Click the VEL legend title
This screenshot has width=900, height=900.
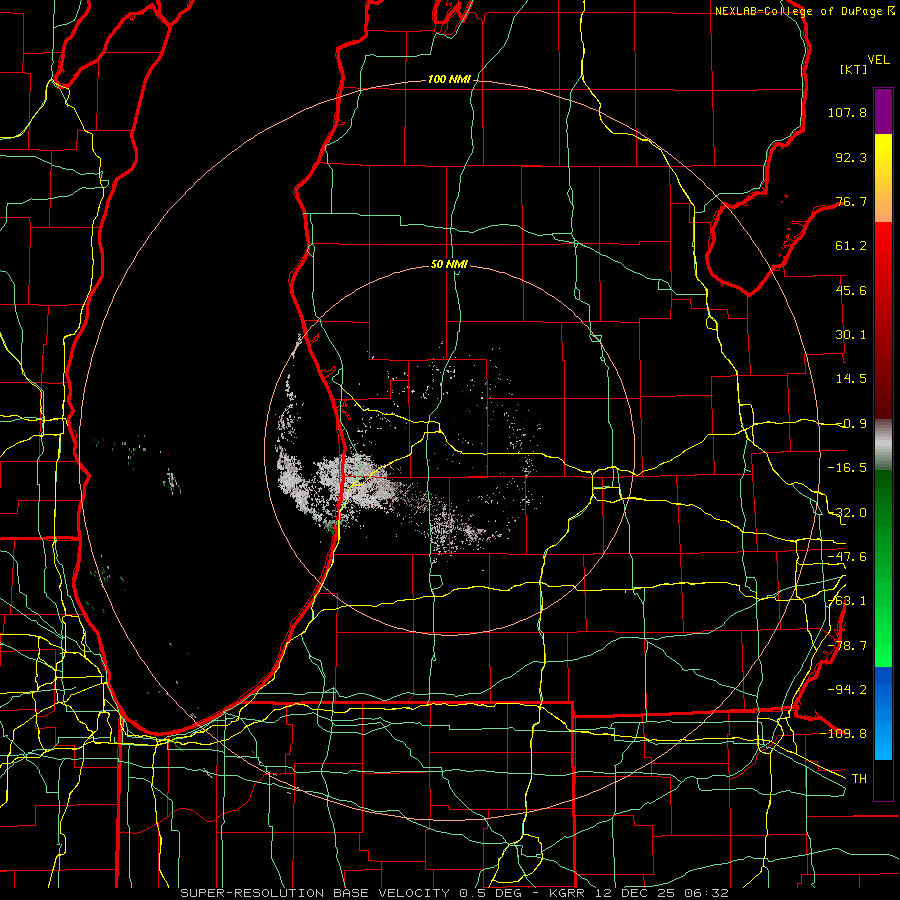(x=878, y=59)
